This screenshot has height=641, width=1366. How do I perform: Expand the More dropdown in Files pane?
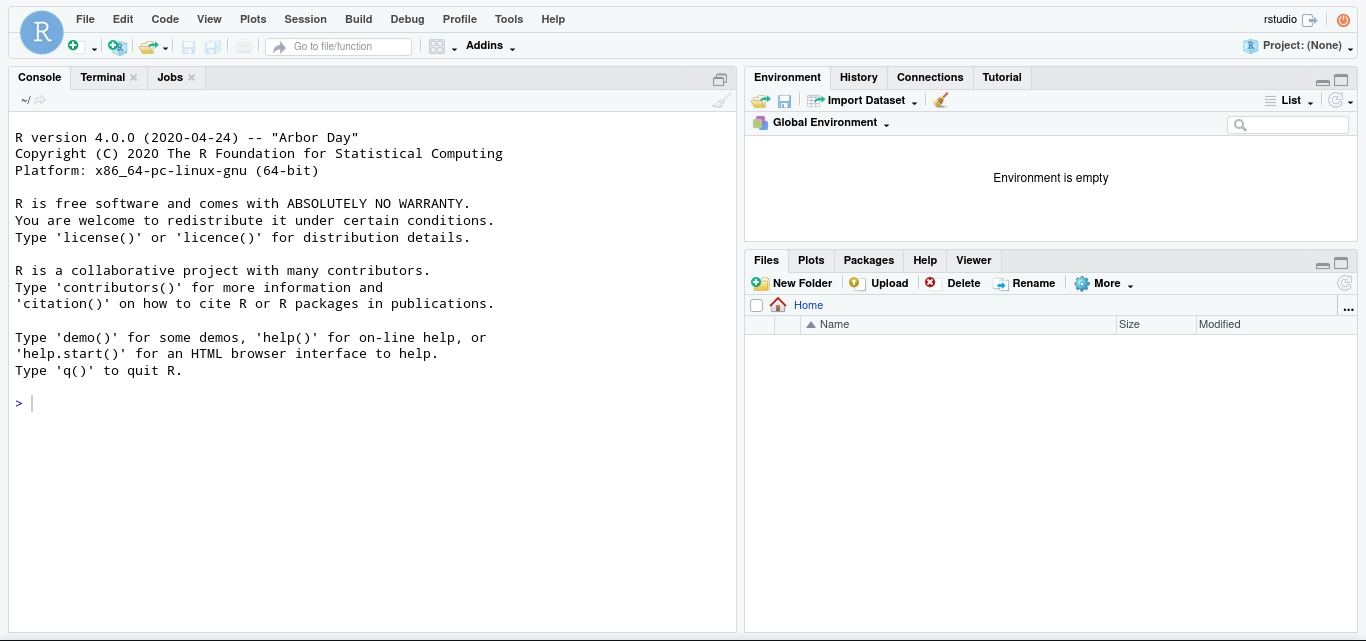tap(1104, 283)
